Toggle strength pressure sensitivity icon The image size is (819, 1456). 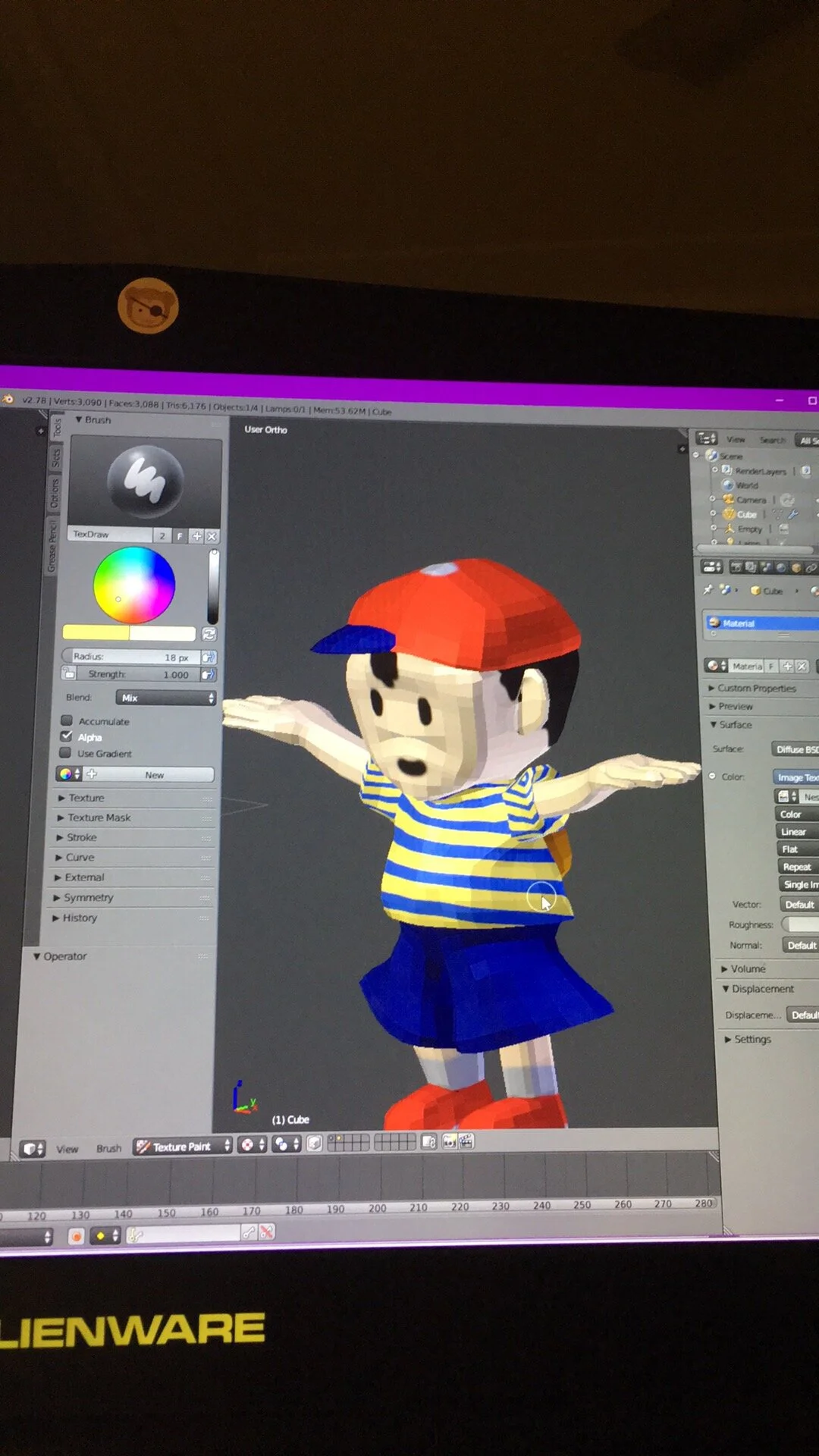click(x=208, y=674)
